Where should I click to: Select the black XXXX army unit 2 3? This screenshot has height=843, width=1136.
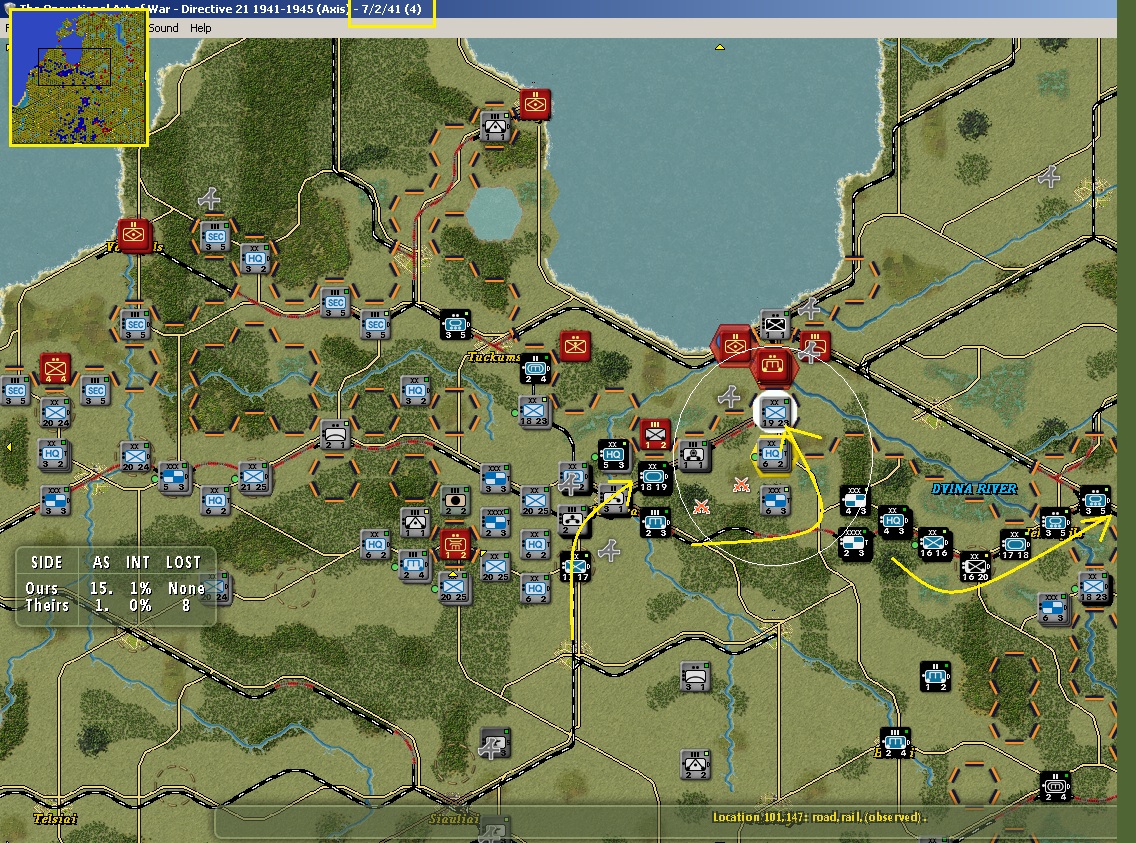coord(854,542)
